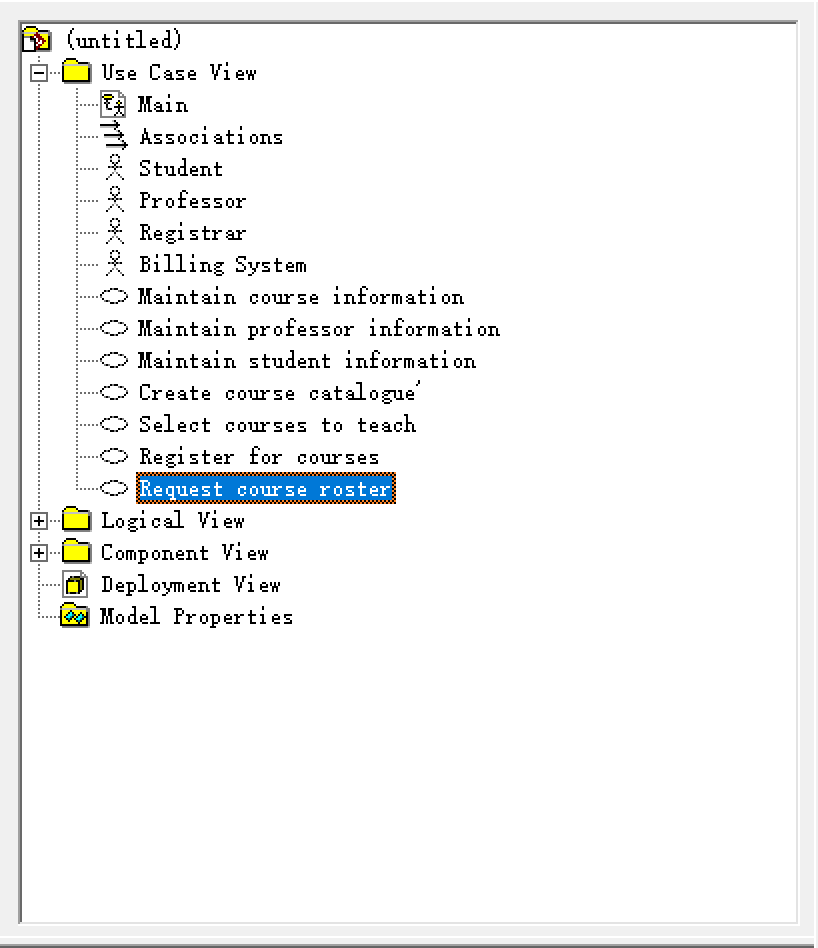818x948 pixels.
Task: Click the Register for courses oval icon
Action: (x=116, y=457)
